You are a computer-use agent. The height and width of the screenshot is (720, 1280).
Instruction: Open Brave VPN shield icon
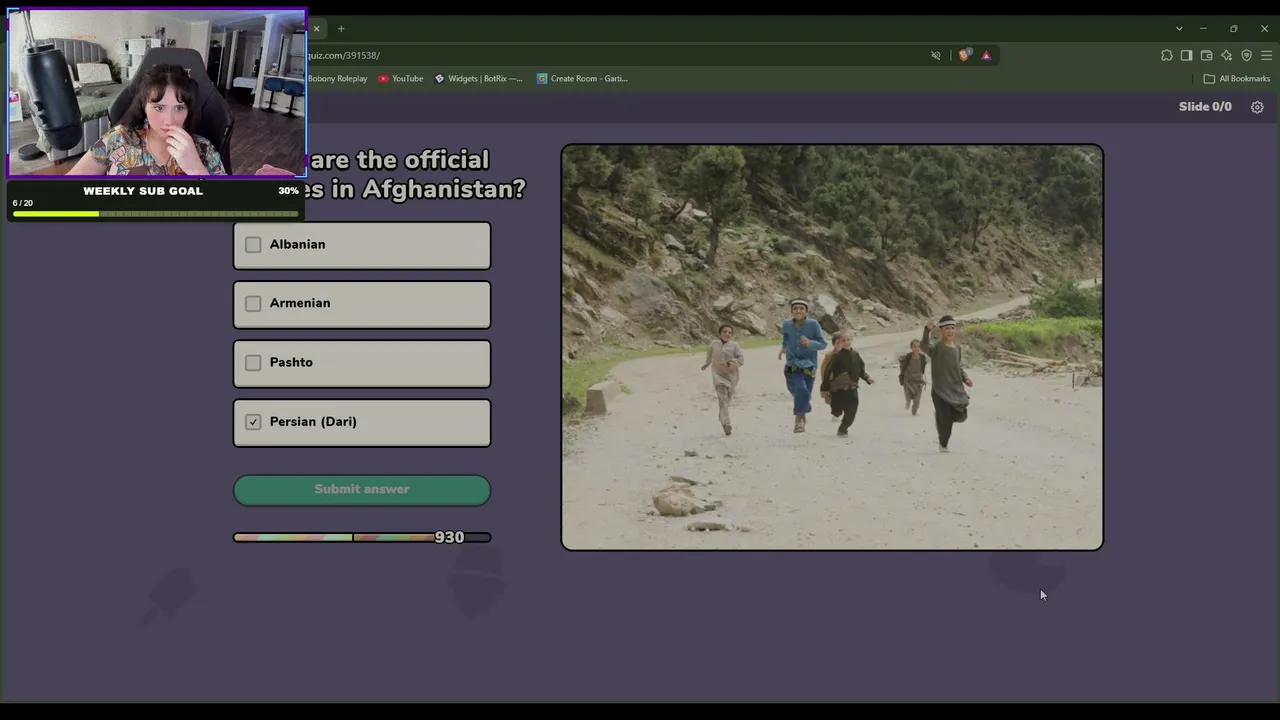point(1246,56)
